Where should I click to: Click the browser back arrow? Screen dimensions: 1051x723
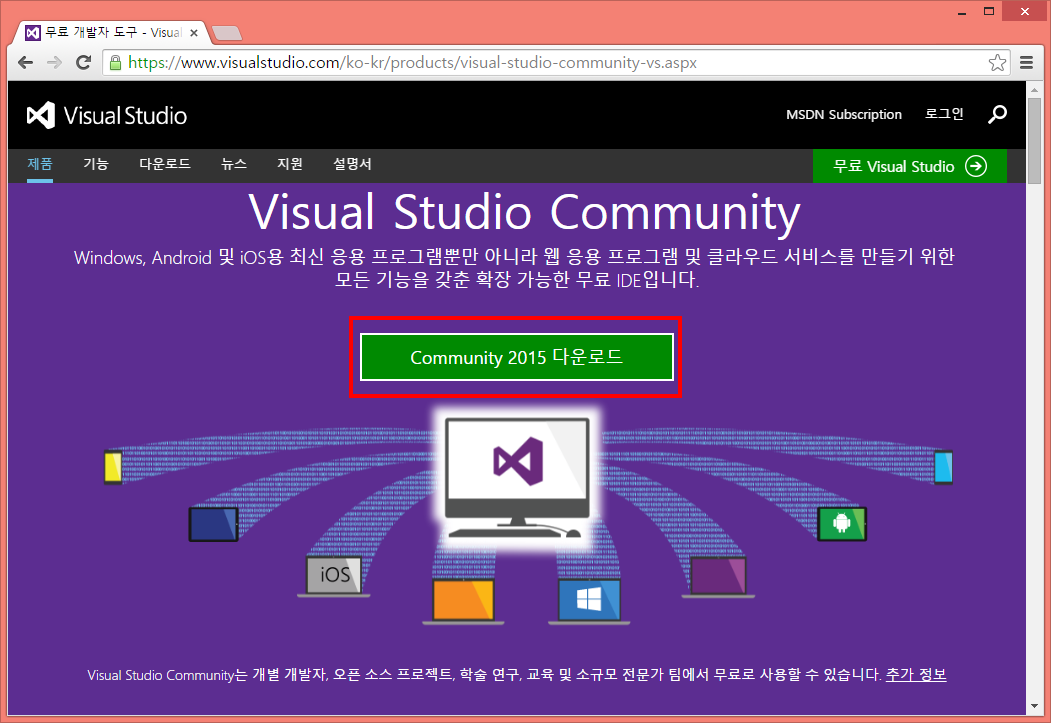(x=25, y=62)
